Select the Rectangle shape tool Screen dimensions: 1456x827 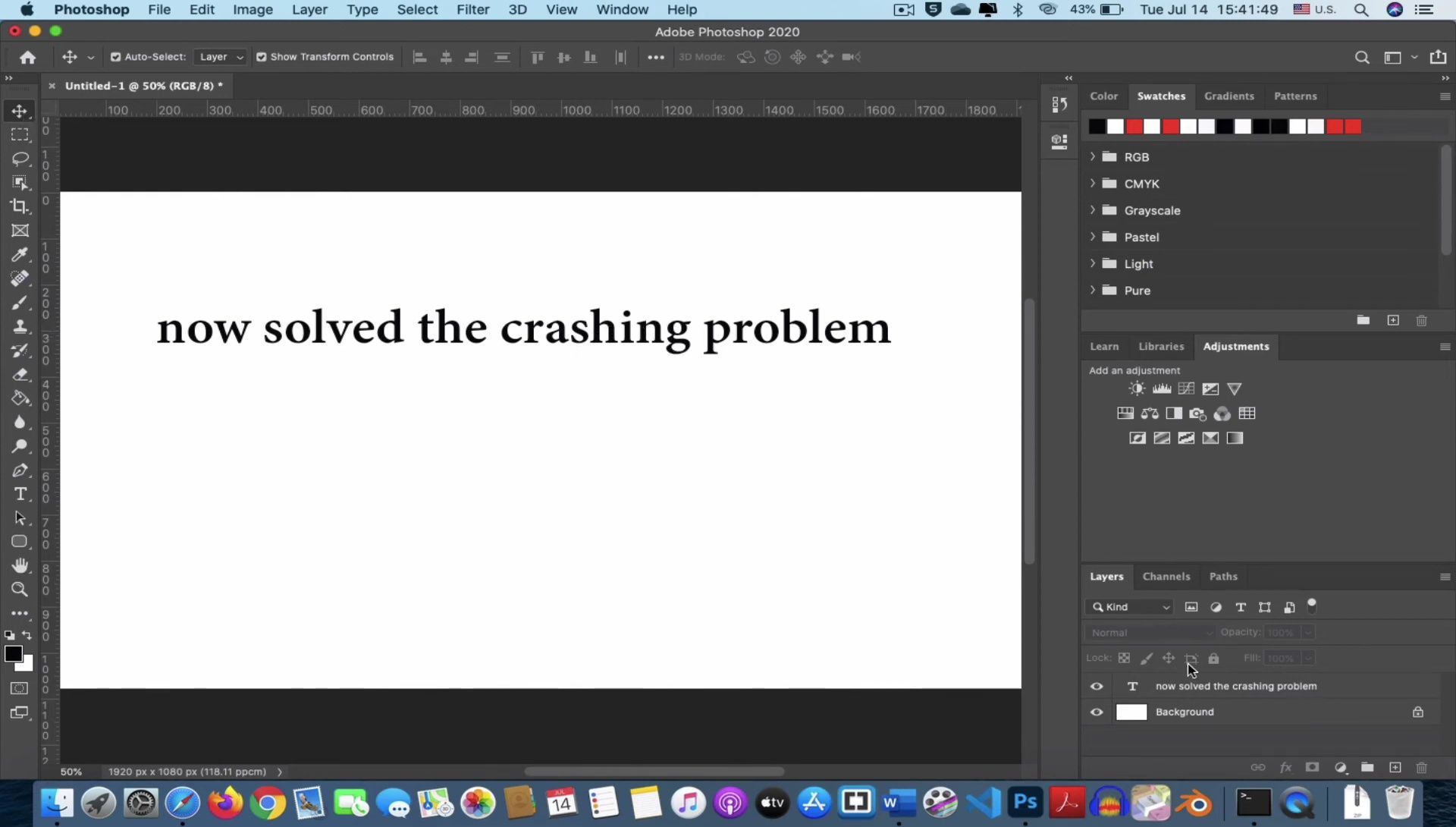click(x=20, y=542)
